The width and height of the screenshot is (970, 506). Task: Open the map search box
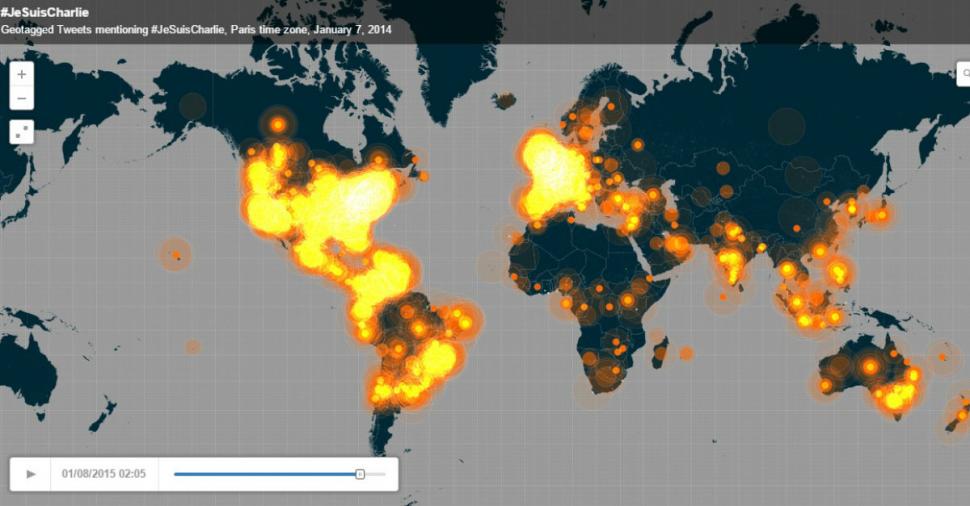(964, 74)
